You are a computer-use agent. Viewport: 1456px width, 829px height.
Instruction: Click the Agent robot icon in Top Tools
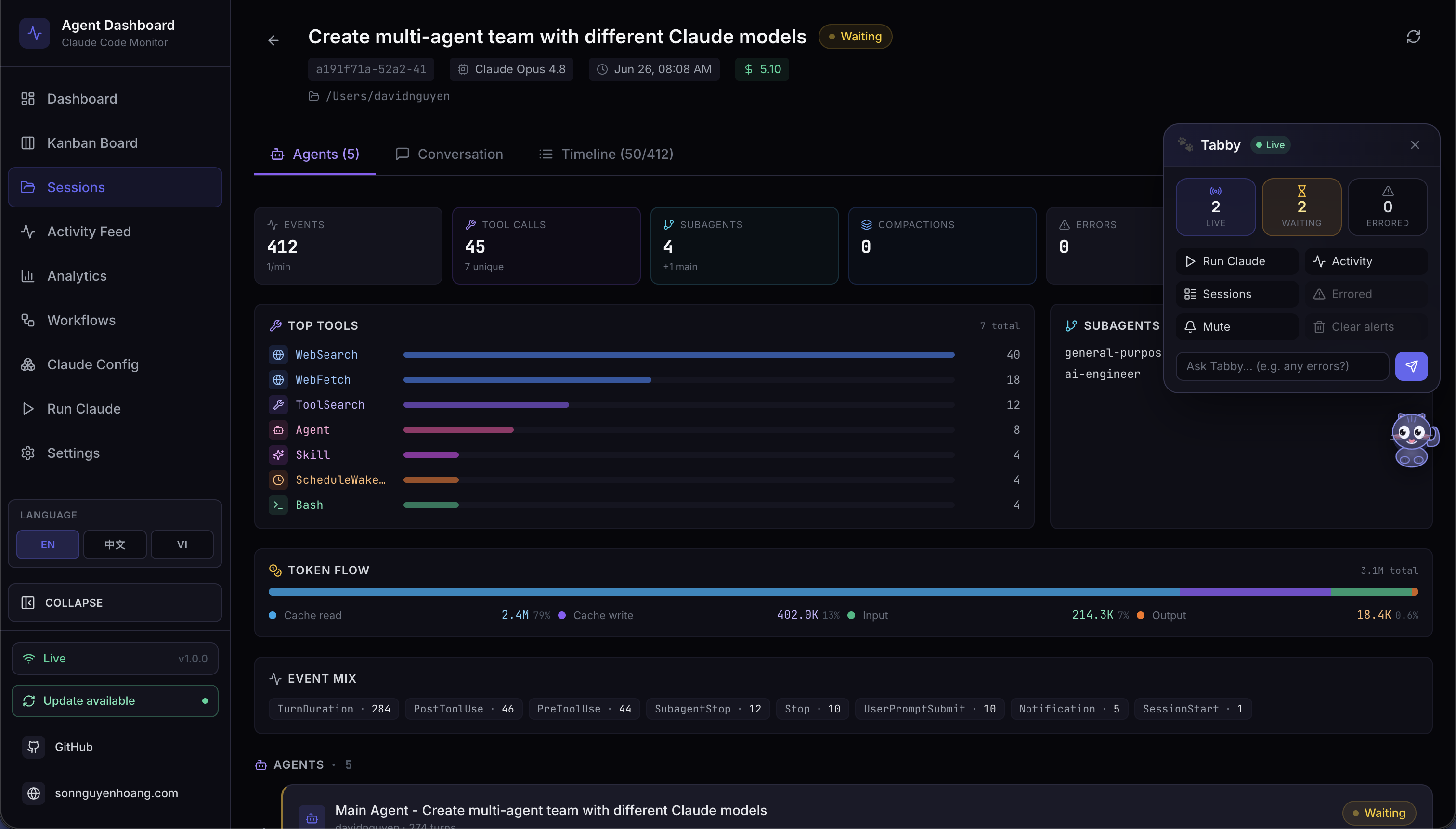(x=278, y=430)
